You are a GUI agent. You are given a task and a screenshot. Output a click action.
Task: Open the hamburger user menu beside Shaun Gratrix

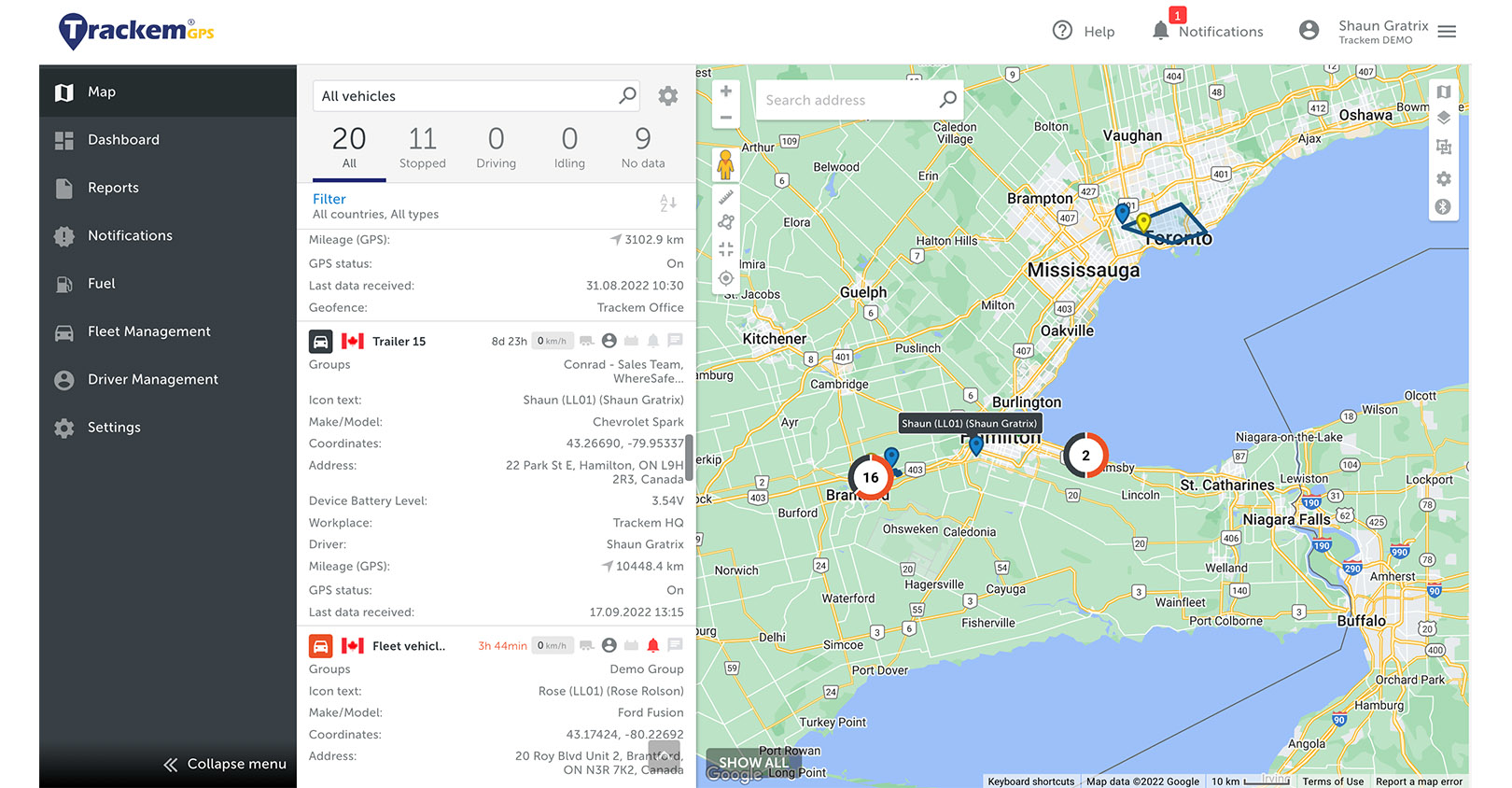(x=1447, y=32)
